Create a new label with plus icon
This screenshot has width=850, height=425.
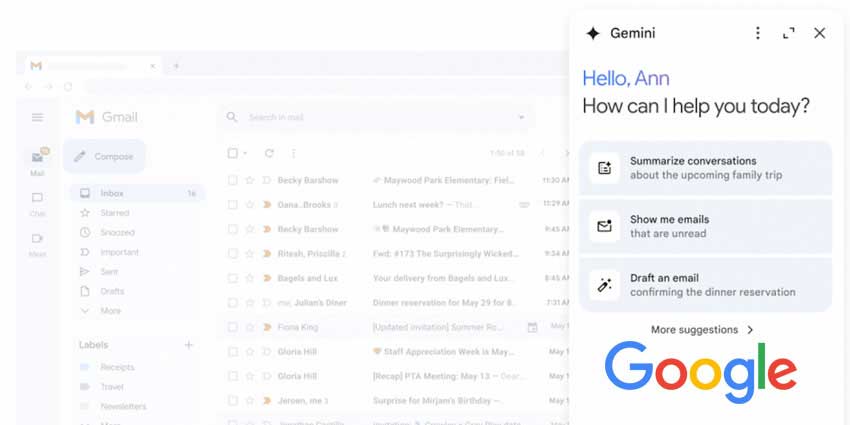(x=189, y=345)
